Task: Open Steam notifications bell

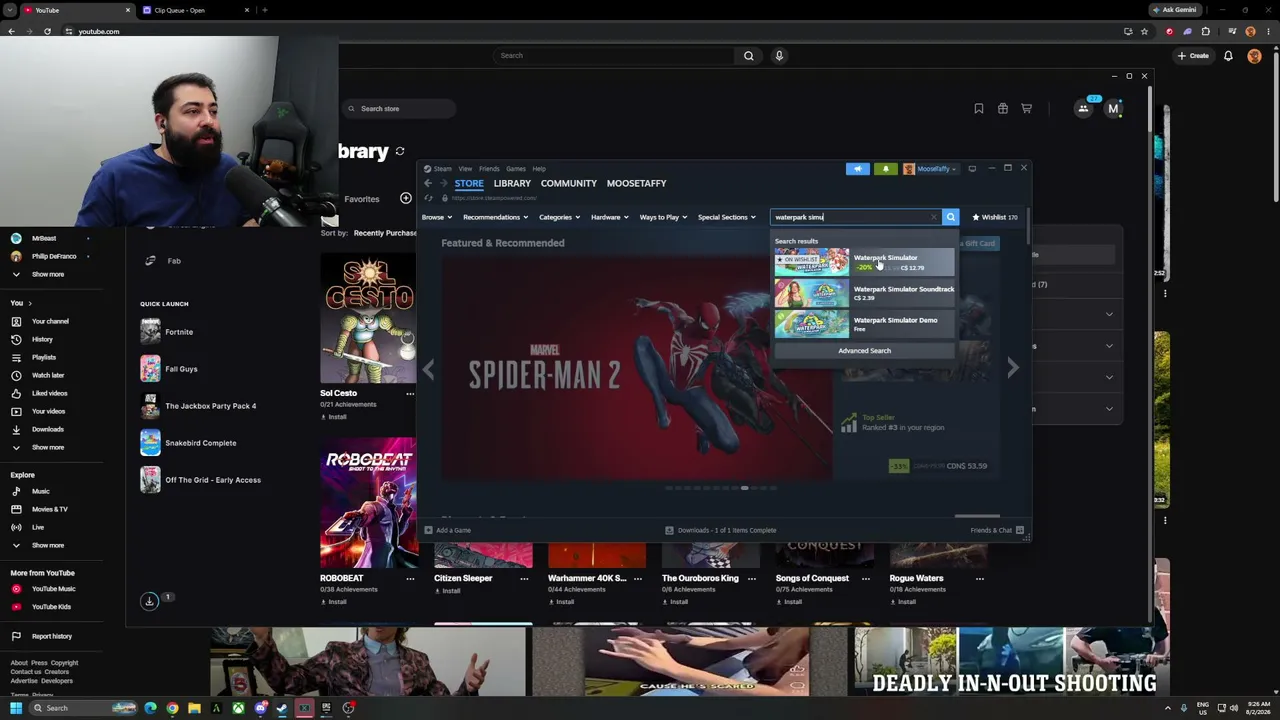Action: click(x=885, y=169)
